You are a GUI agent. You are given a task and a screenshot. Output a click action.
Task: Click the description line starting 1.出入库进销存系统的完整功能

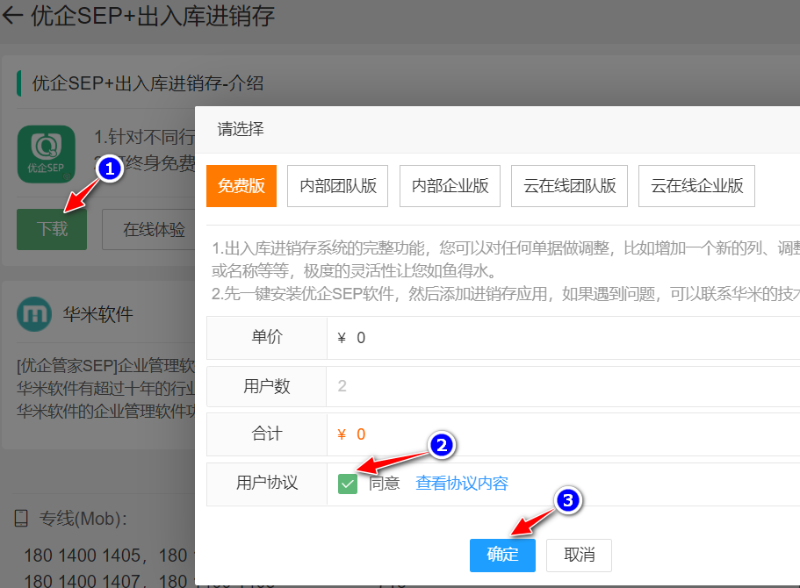pos(506,249)
